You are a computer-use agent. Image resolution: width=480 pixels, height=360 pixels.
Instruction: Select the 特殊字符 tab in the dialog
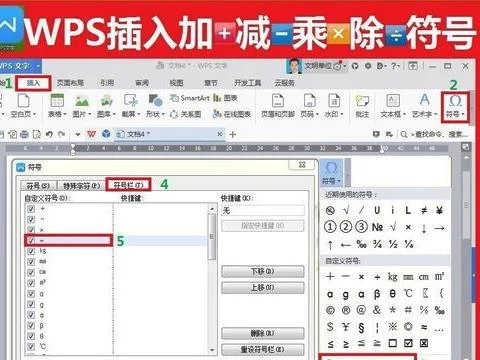click(82, 185)
